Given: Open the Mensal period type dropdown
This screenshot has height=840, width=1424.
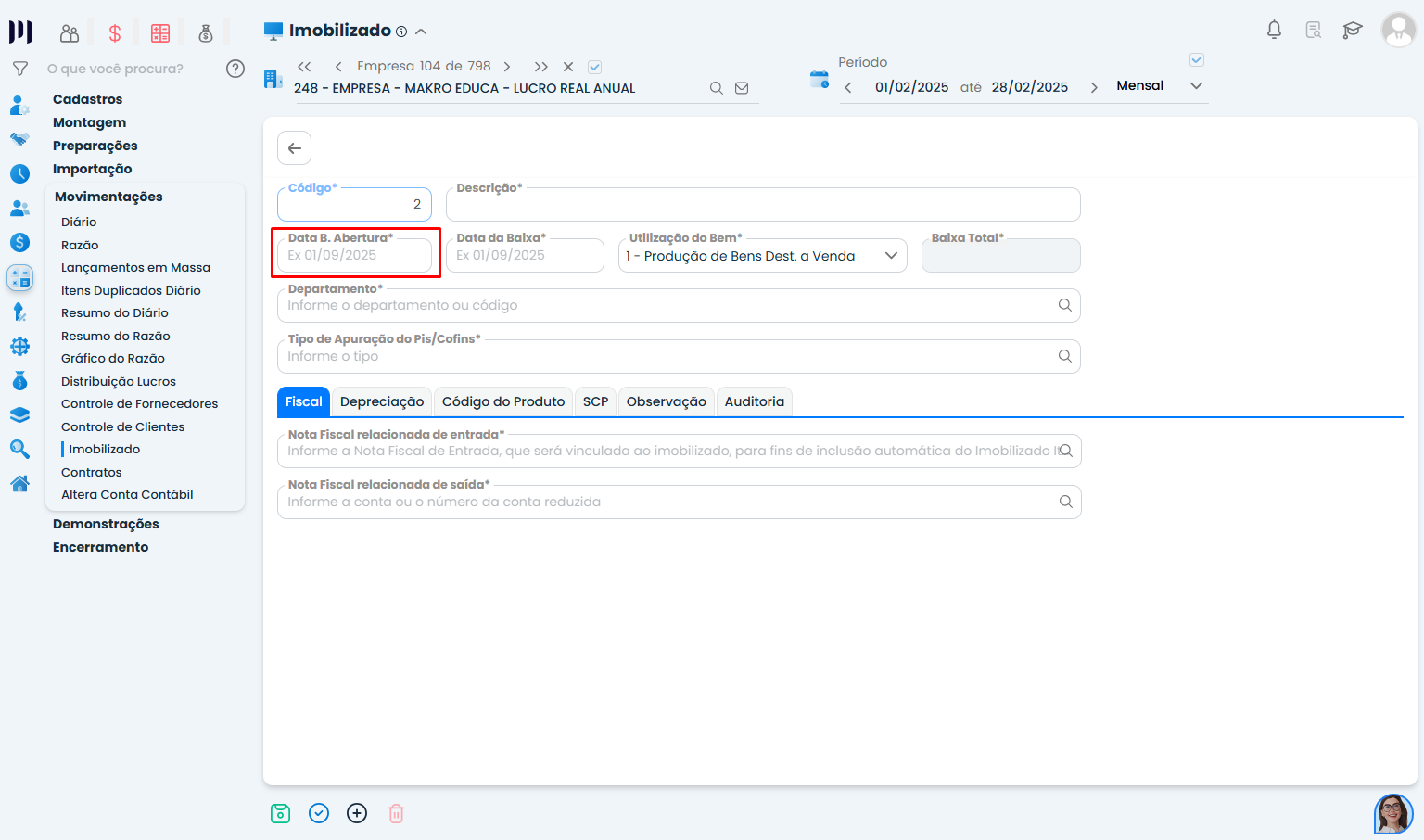Looking at the screenshot, I should tap(1196, 85).
